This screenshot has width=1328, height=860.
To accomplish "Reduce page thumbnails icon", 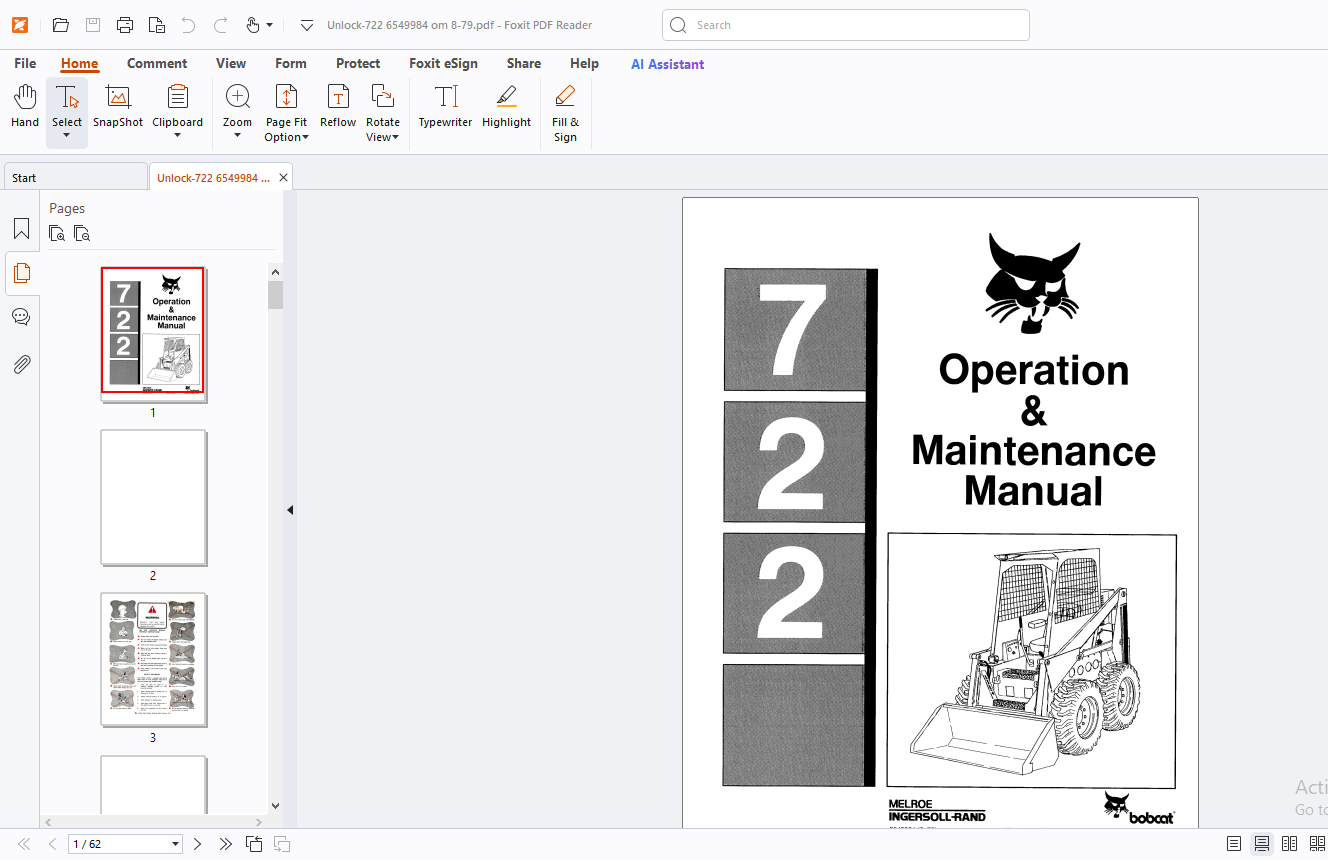I will (82, 234).
